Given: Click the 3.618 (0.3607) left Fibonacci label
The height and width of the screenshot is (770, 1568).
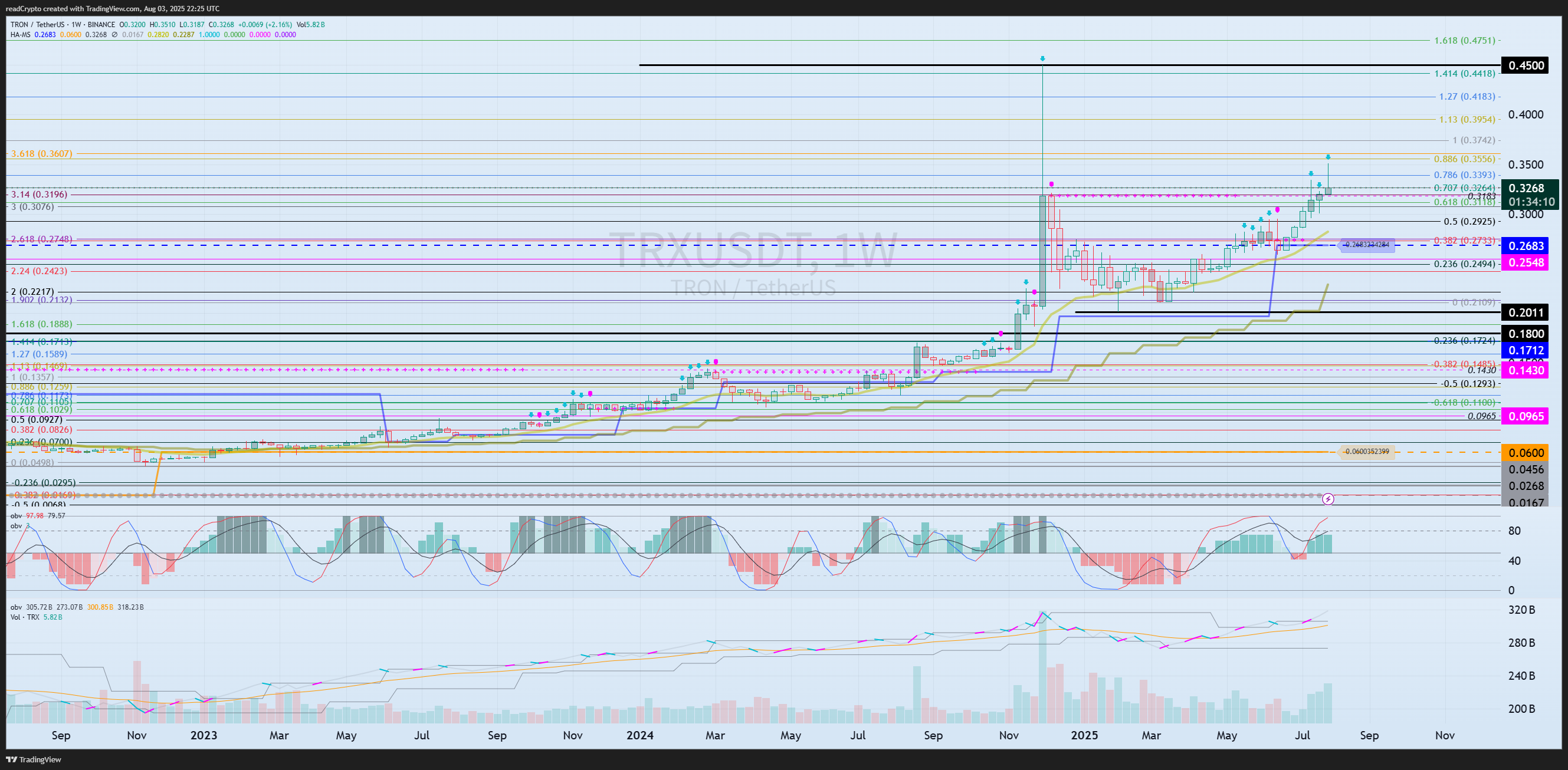Looking at the screenshot, I should coord(42,154).
